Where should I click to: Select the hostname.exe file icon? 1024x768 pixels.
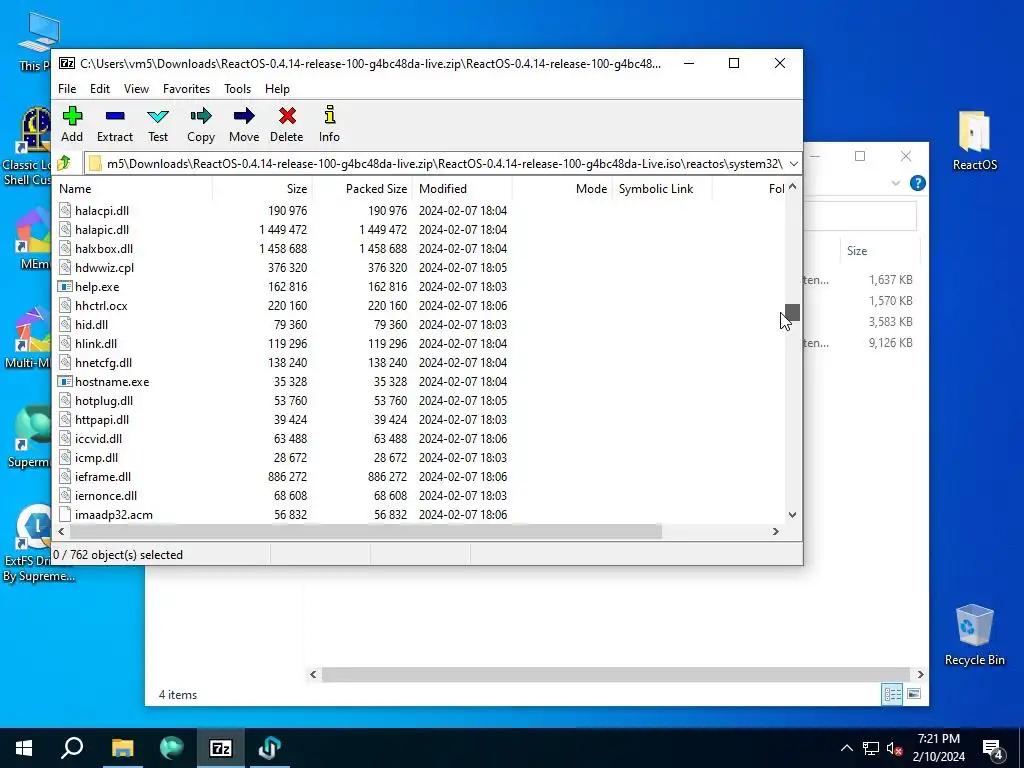point(65,381)
